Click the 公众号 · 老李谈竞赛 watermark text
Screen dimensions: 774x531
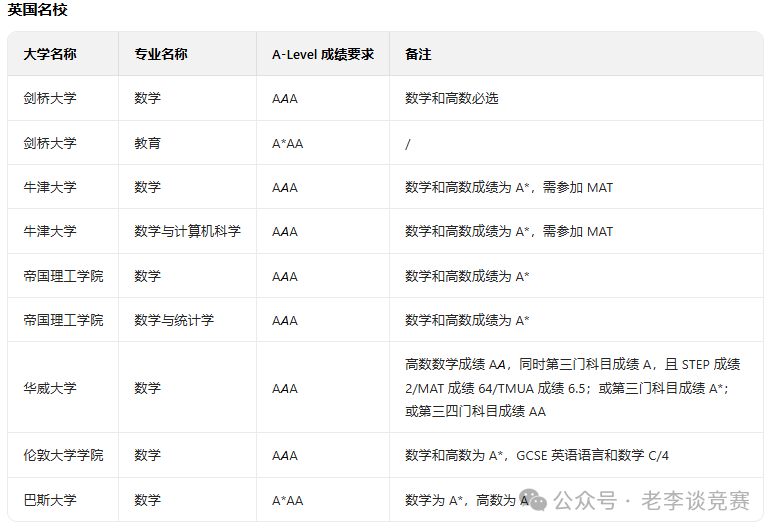tap(652, 500)
